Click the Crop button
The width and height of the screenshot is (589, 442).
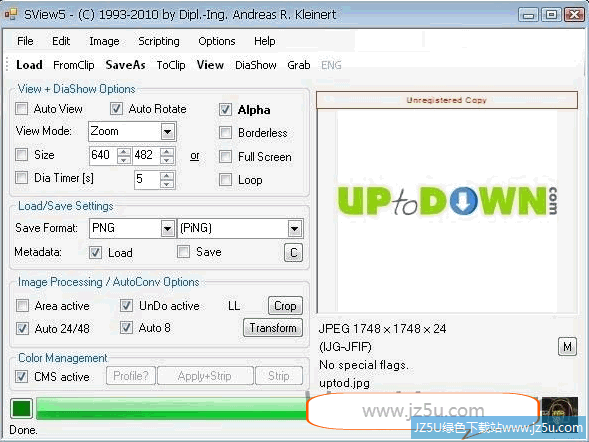click(x=285, y=306)
